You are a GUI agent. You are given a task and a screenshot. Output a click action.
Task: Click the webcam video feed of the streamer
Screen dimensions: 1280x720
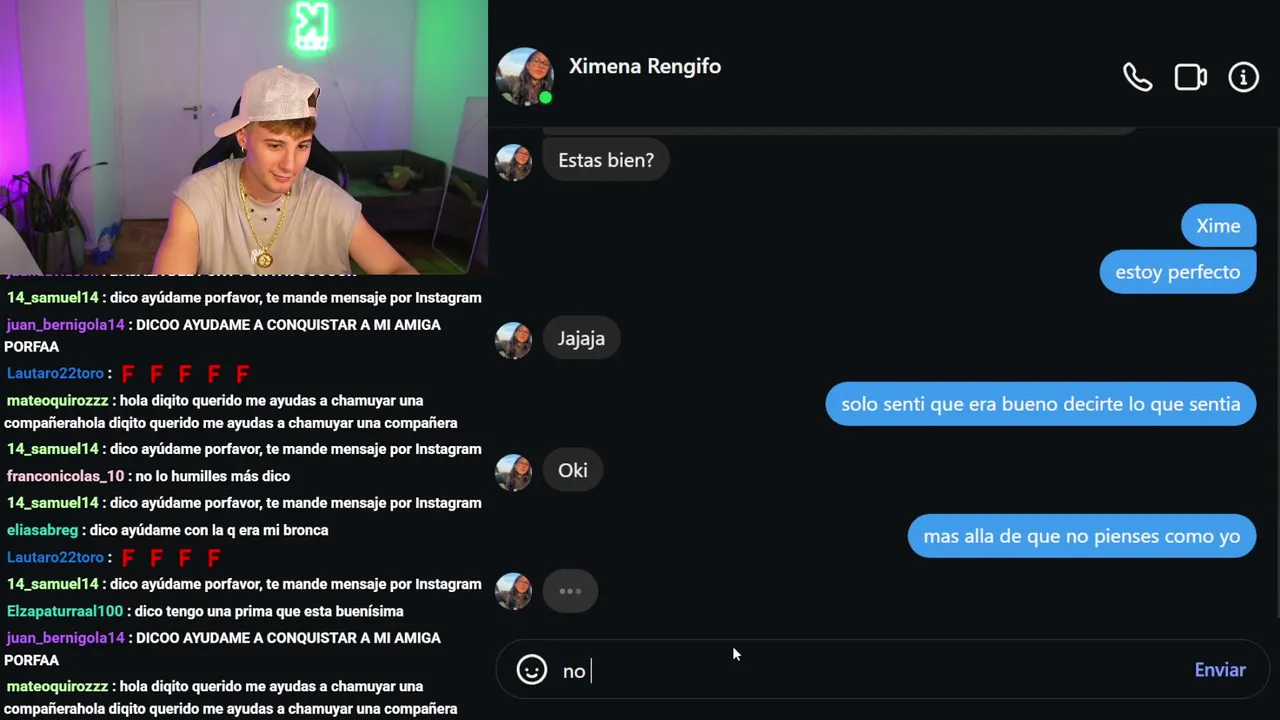[244, 136]
